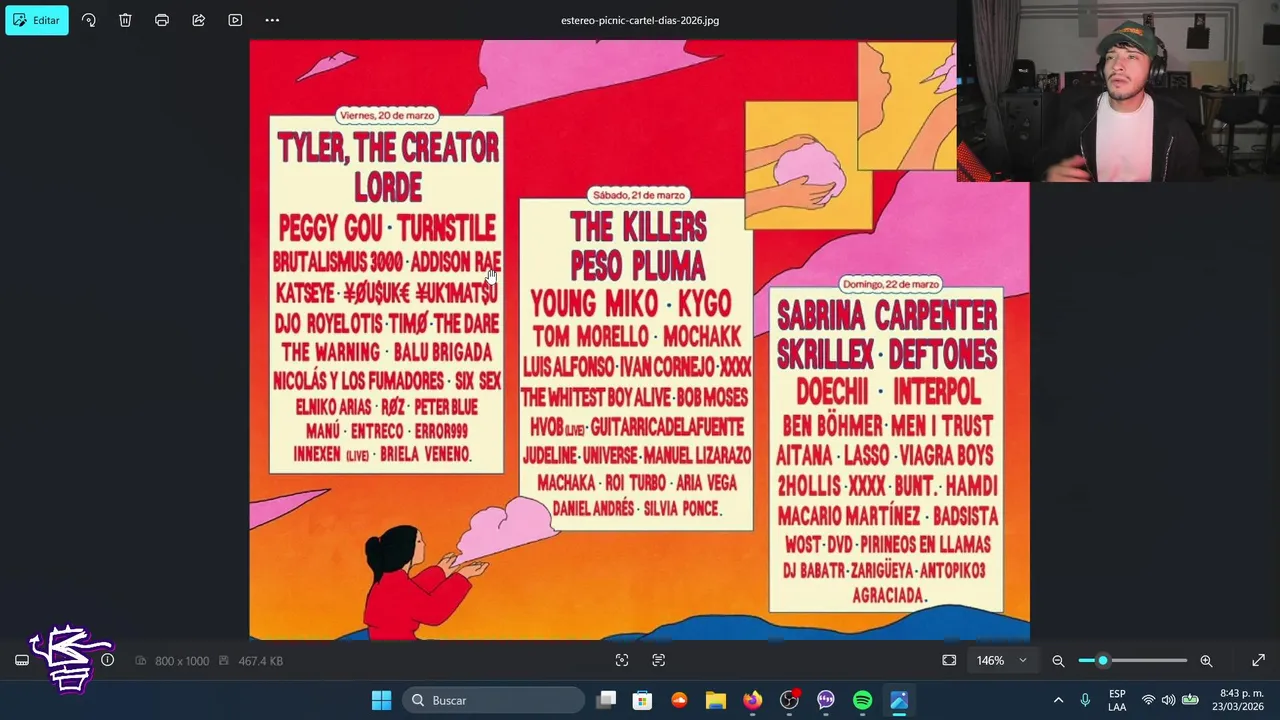
Task: Open the purple chat app in the taskbar
Action: [826, 700]
